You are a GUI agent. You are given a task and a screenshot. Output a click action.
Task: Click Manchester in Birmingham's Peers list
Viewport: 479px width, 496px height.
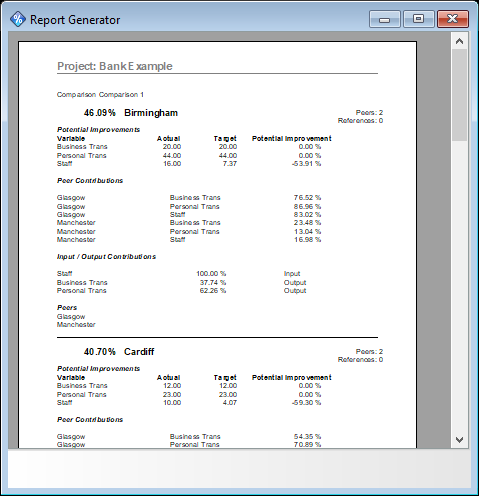(76, 325)
